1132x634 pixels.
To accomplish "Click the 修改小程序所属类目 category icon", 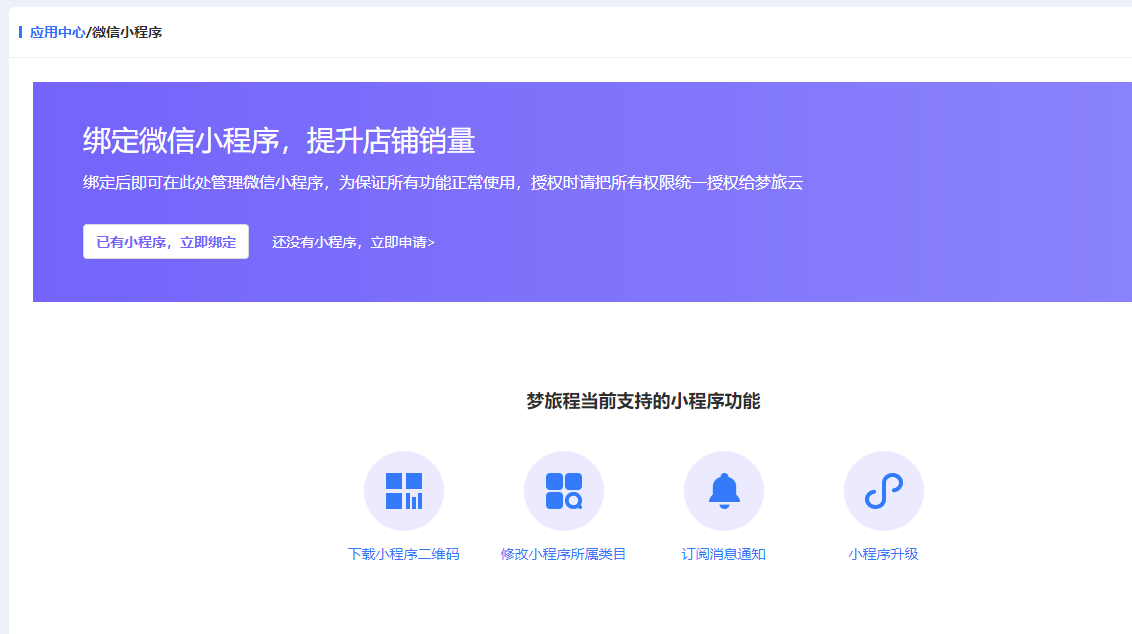I will pyautogui.click(x=564, y=491).
